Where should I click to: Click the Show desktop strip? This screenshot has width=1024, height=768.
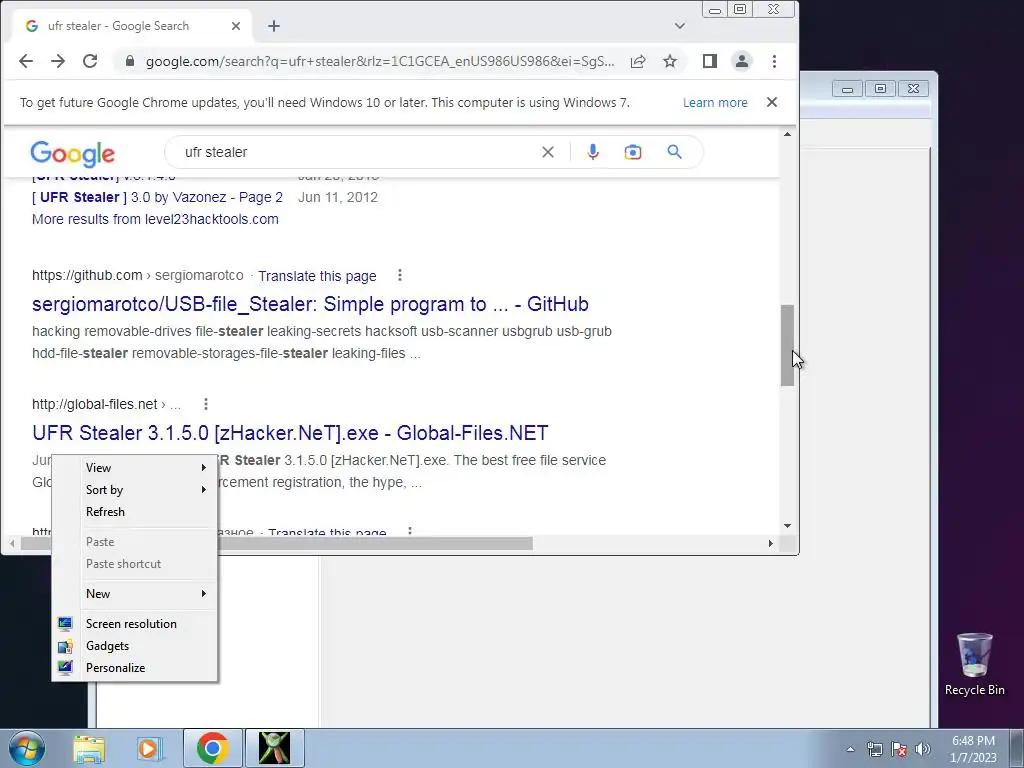[1017, 748]
